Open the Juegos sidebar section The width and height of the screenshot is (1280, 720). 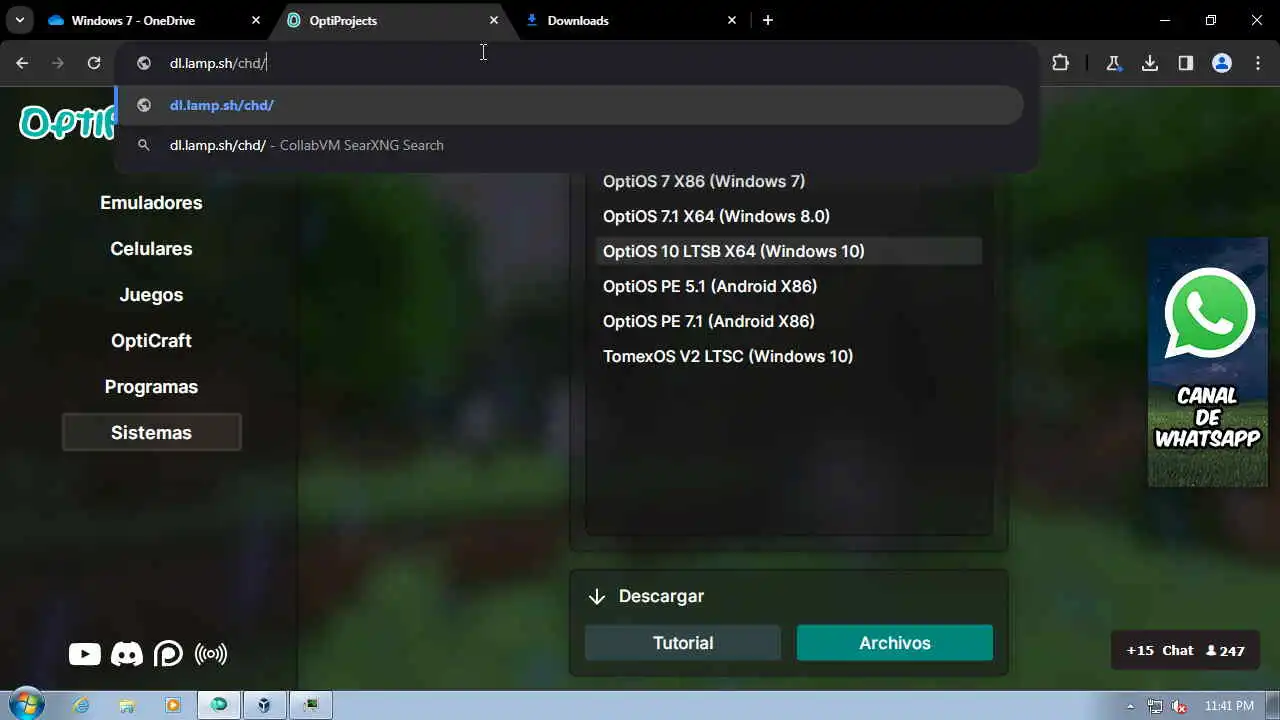pos(151,295)
